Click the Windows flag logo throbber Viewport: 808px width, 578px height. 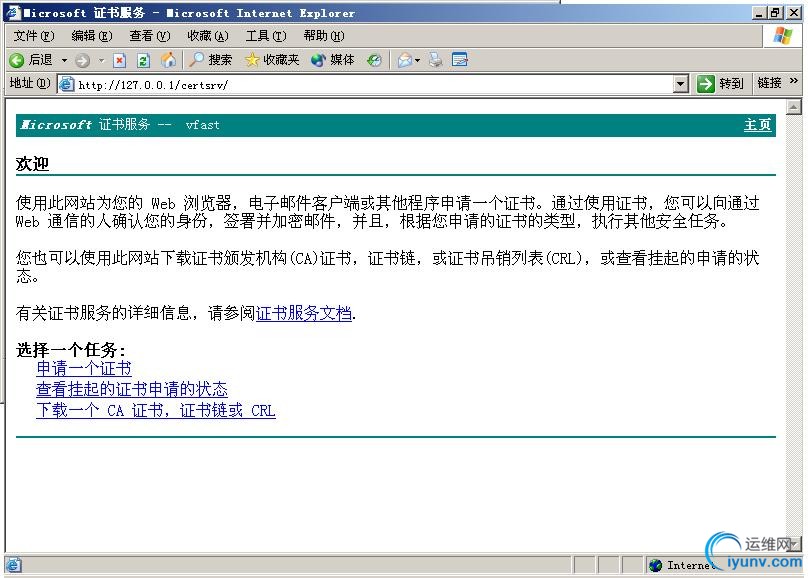click(x=783, y=36)
